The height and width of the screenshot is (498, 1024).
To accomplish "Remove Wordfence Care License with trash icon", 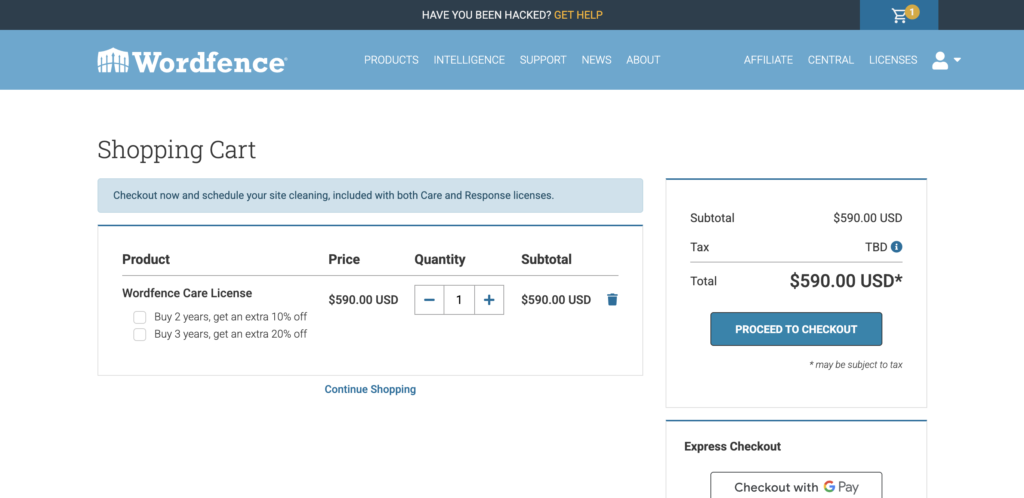I will click(612, 300).
